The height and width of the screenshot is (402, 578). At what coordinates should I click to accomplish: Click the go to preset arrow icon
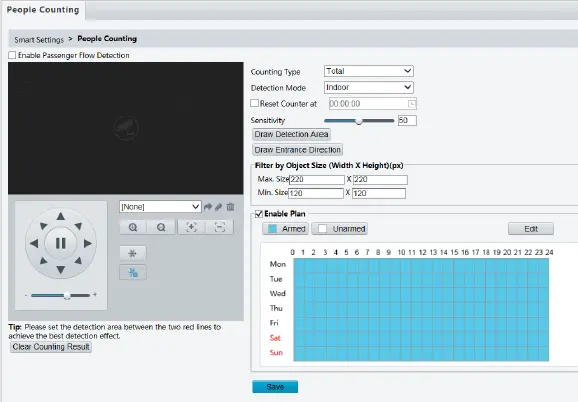(208, 207)
